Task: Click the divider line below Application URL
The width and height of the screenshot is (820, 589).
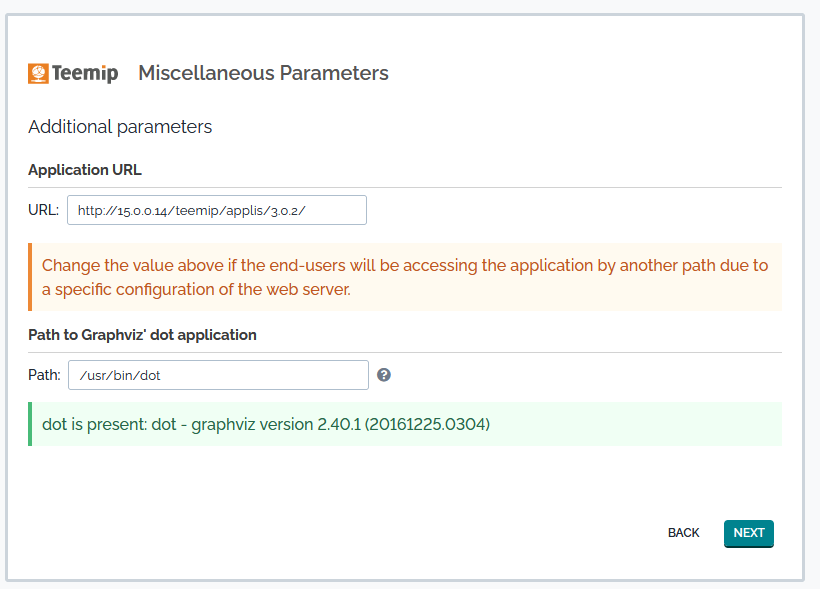Action: (405, 187)
